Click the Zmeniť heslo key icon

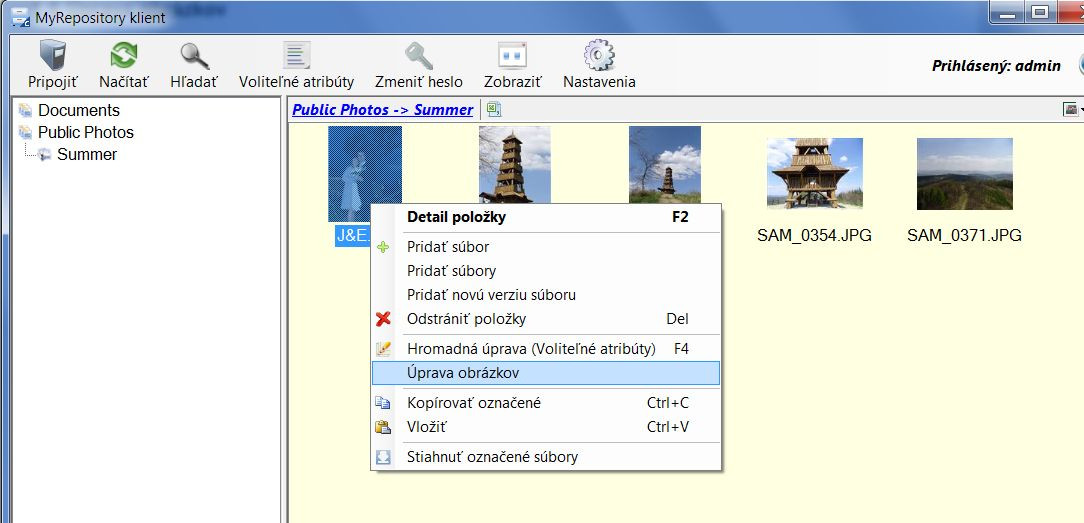tap(418, 55)
